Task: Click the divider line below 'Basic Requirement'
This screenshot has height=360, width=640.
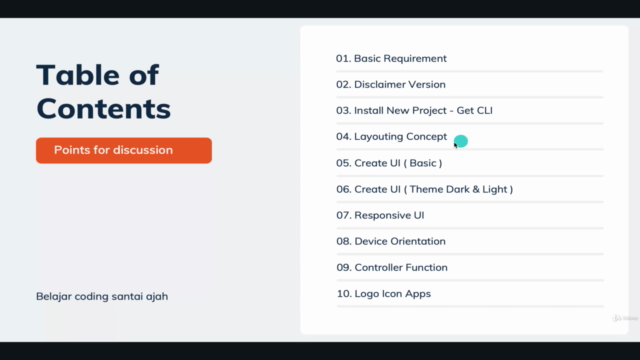Action: [x=470, y=71]
